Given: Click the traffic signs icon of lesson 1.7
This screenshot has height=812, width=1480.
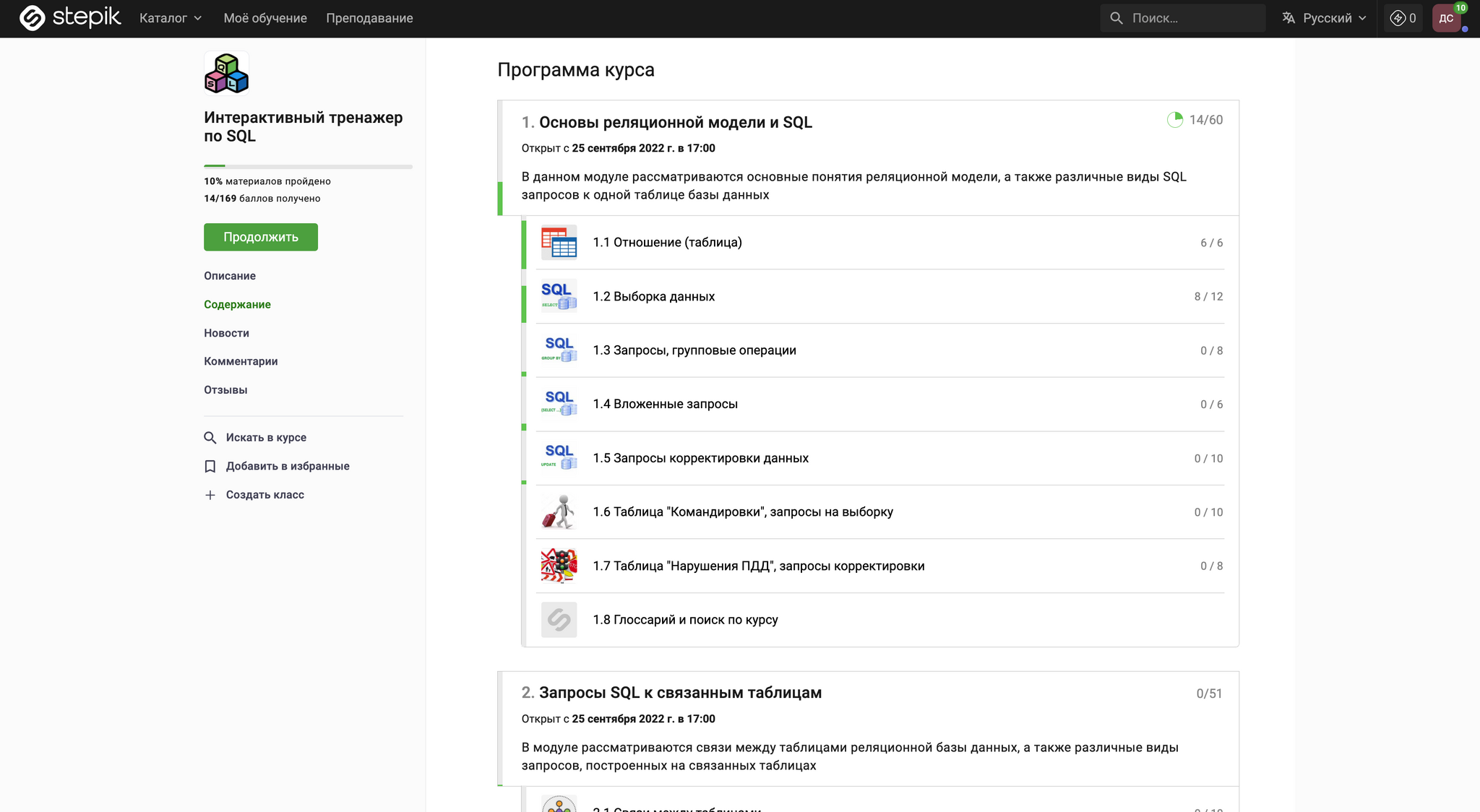Looking at the screenshot, I should tap(559, 566).
